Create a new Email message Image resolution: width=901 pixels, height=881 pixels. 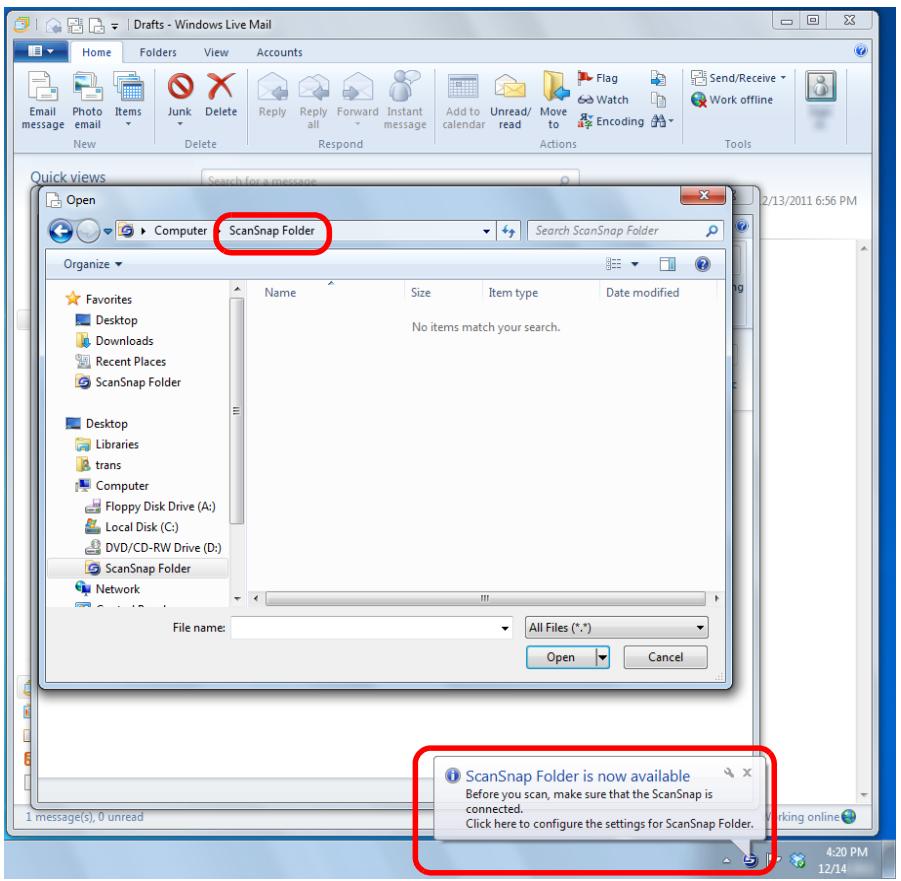pos(43,101)
